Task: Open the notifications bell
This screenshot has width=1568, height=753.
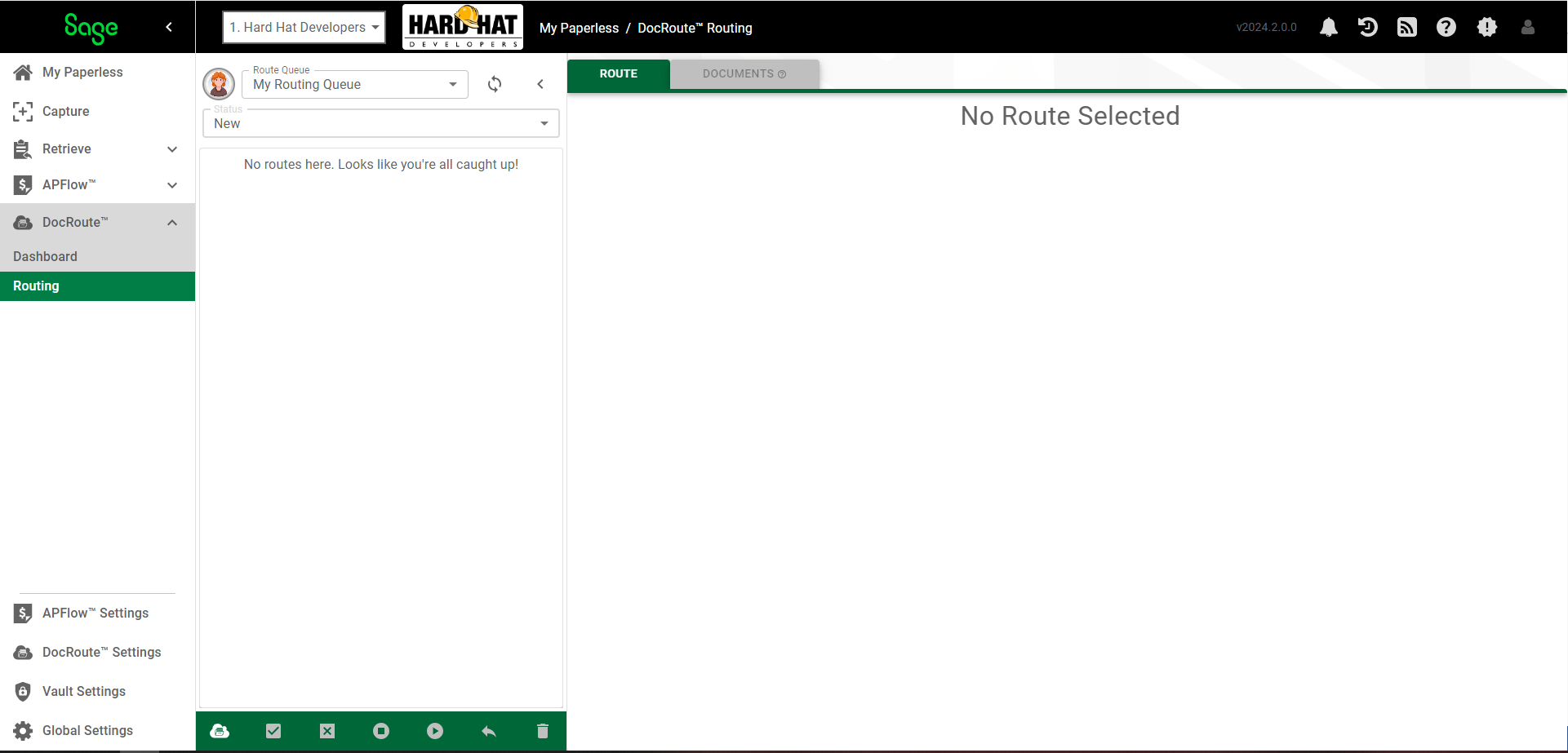Action: [1329, 27]
